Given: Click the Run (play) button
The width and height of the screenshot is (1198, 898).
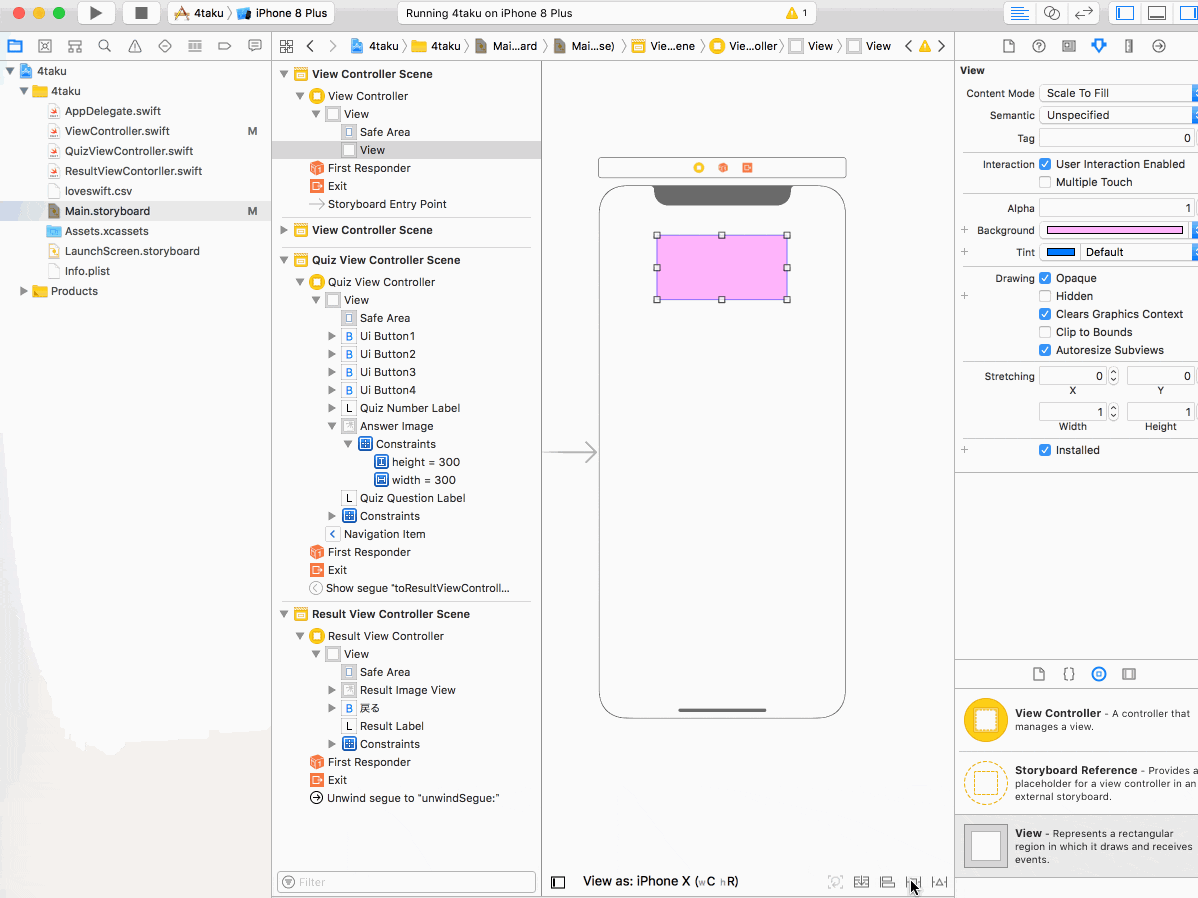Looking at the screenshot, I should coord(96,13).
